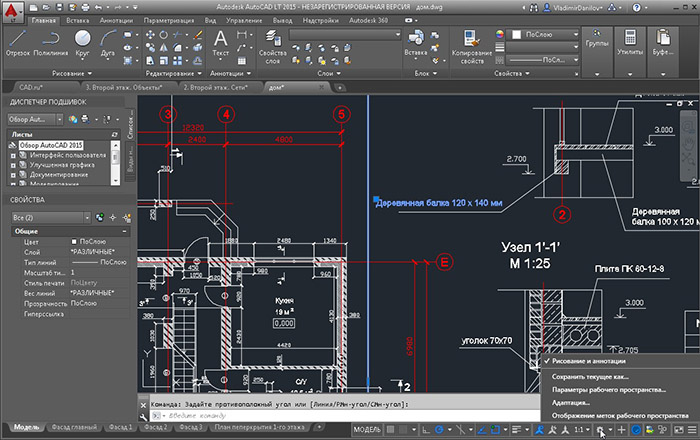Open the Фасад главный layout tab
The height and width of the screenshot is (440, 700).
74,427
